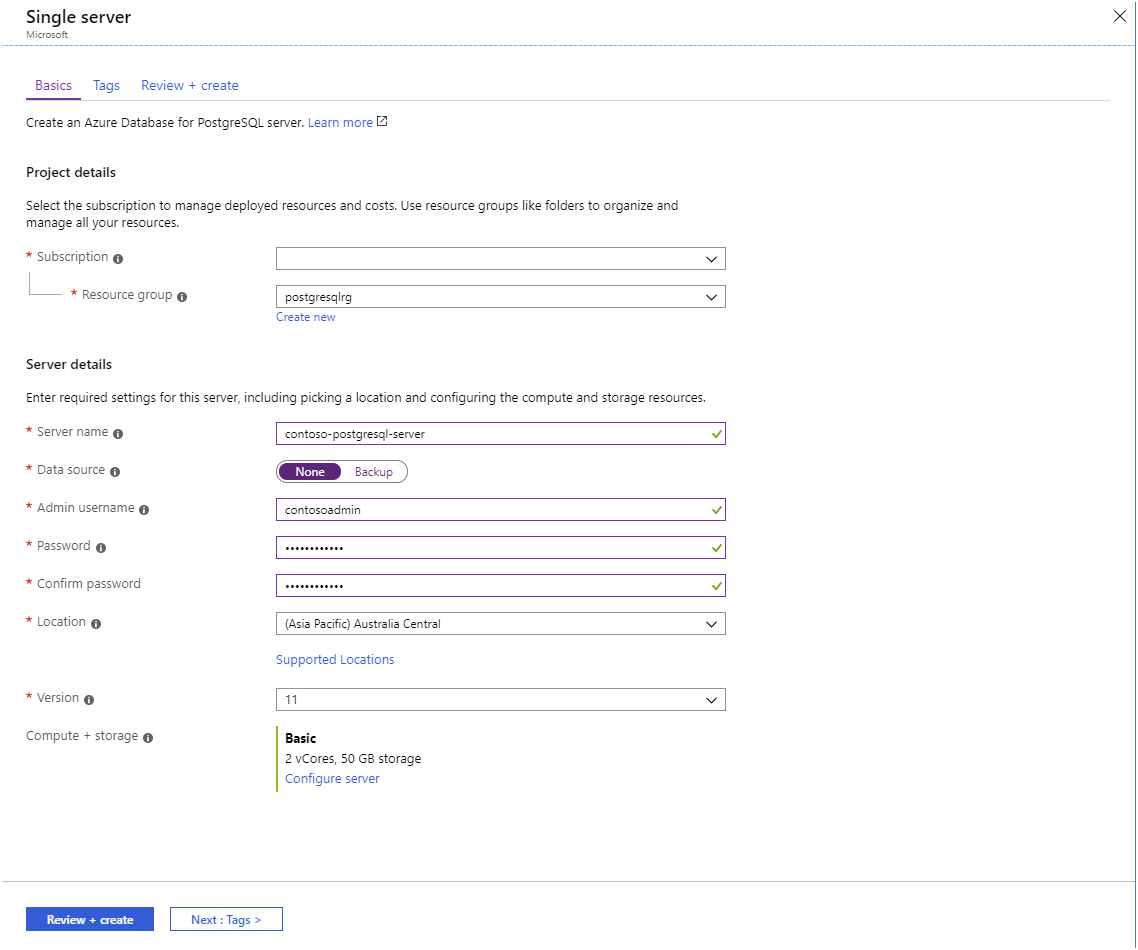The image size is (1138, 950).
Task: Switch to the Tags tab
Action: click(106, 86)
